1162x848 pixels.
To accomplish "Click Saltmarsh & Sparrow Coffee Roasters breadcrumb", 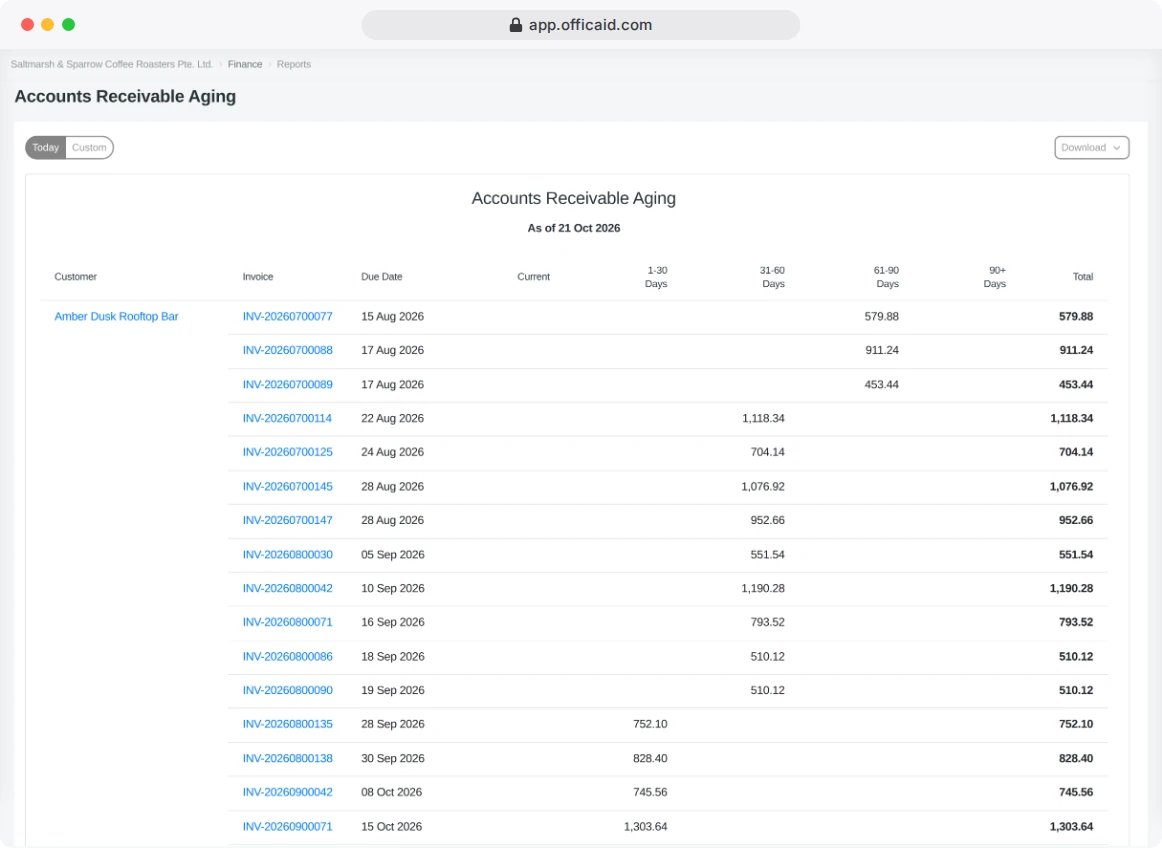I will pos(111,64).
